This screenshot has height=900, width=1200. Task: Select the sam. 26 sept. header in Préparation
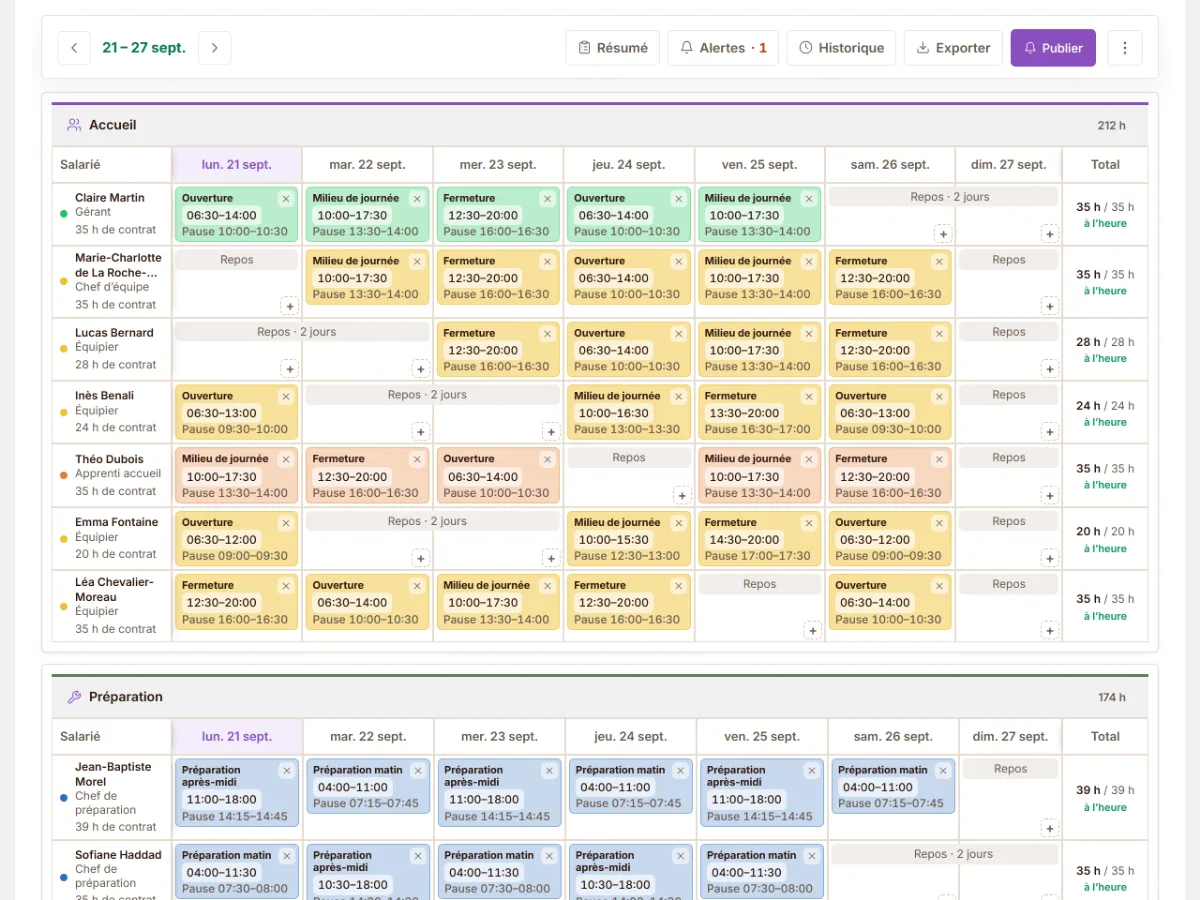point(893,737)
